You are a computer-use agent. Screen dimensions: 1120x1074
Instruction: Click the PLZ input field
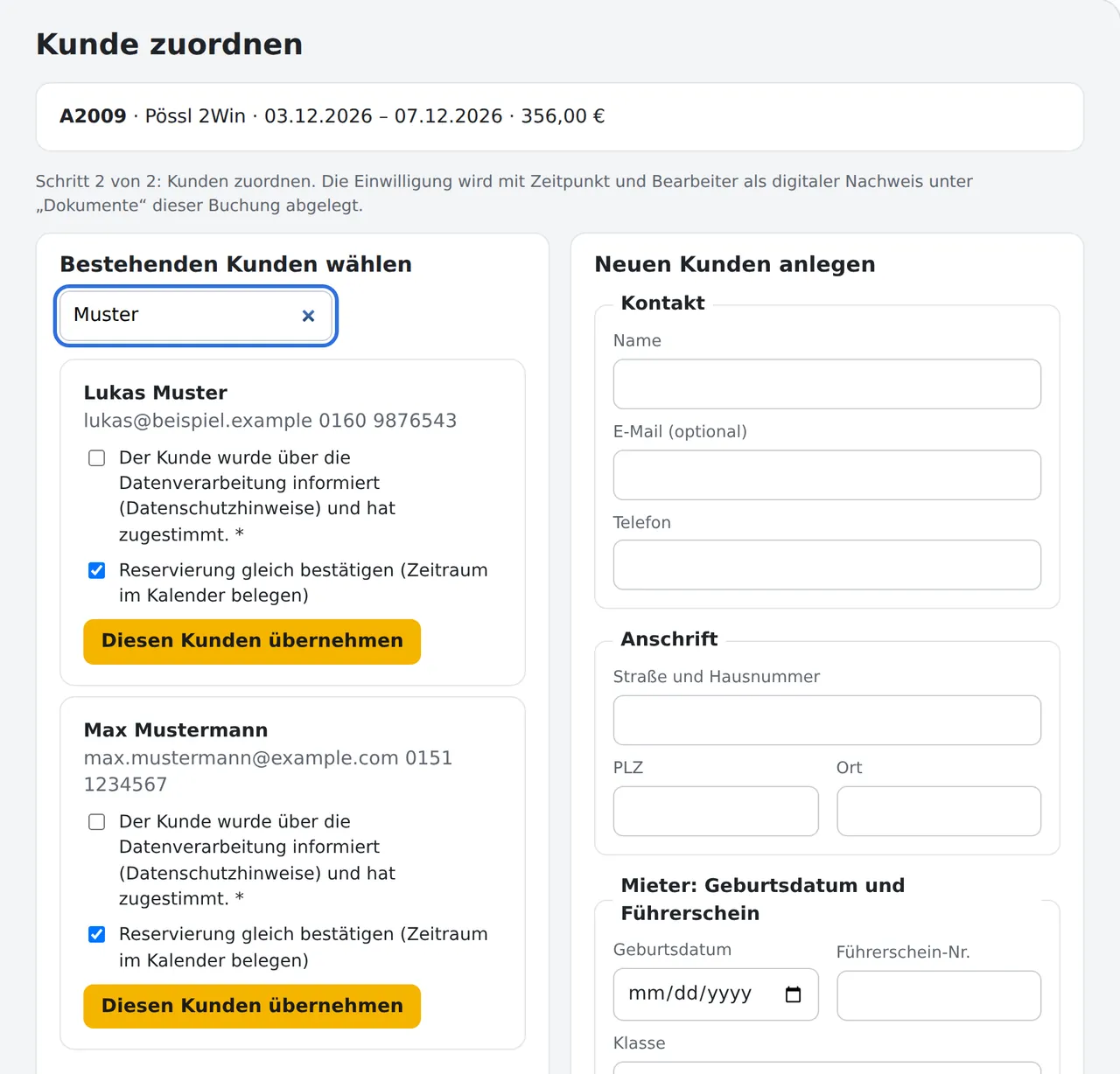coord(716,811)
